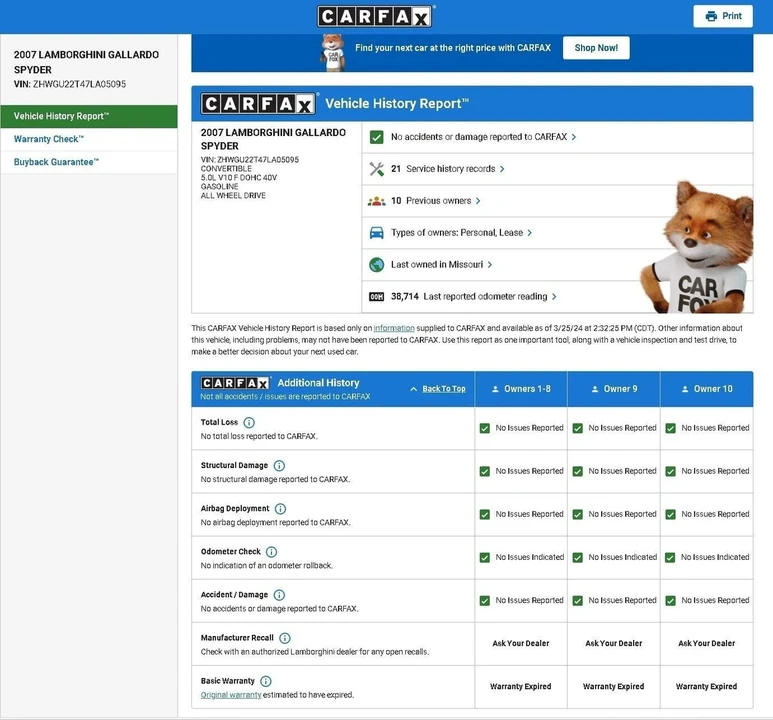Expand the Types of owners chevron
Screen dimensions: 773x720
pyautogui.click(x=529, y=233)
